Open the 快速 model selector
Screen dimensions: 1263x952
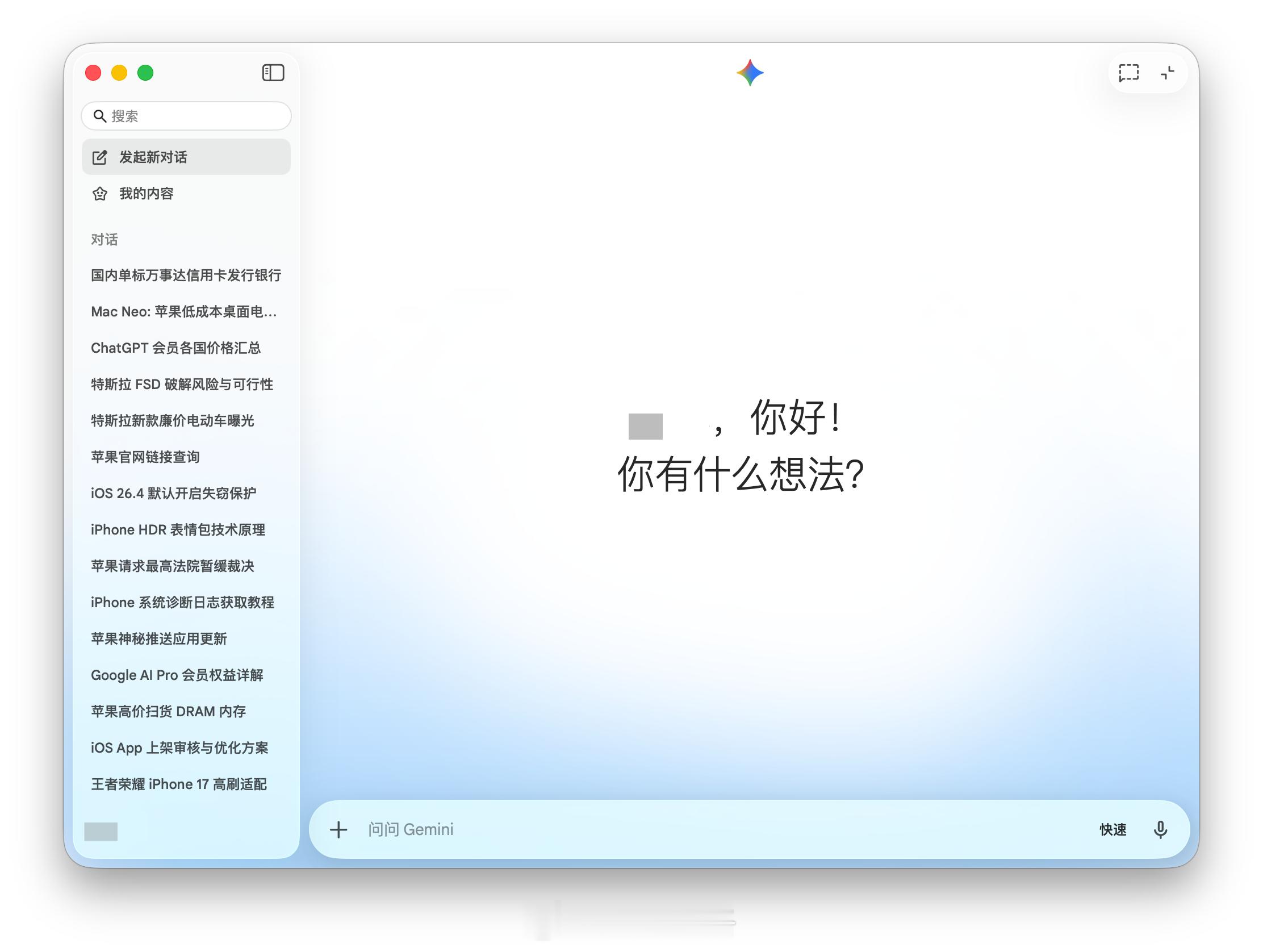pos(1112,830)
